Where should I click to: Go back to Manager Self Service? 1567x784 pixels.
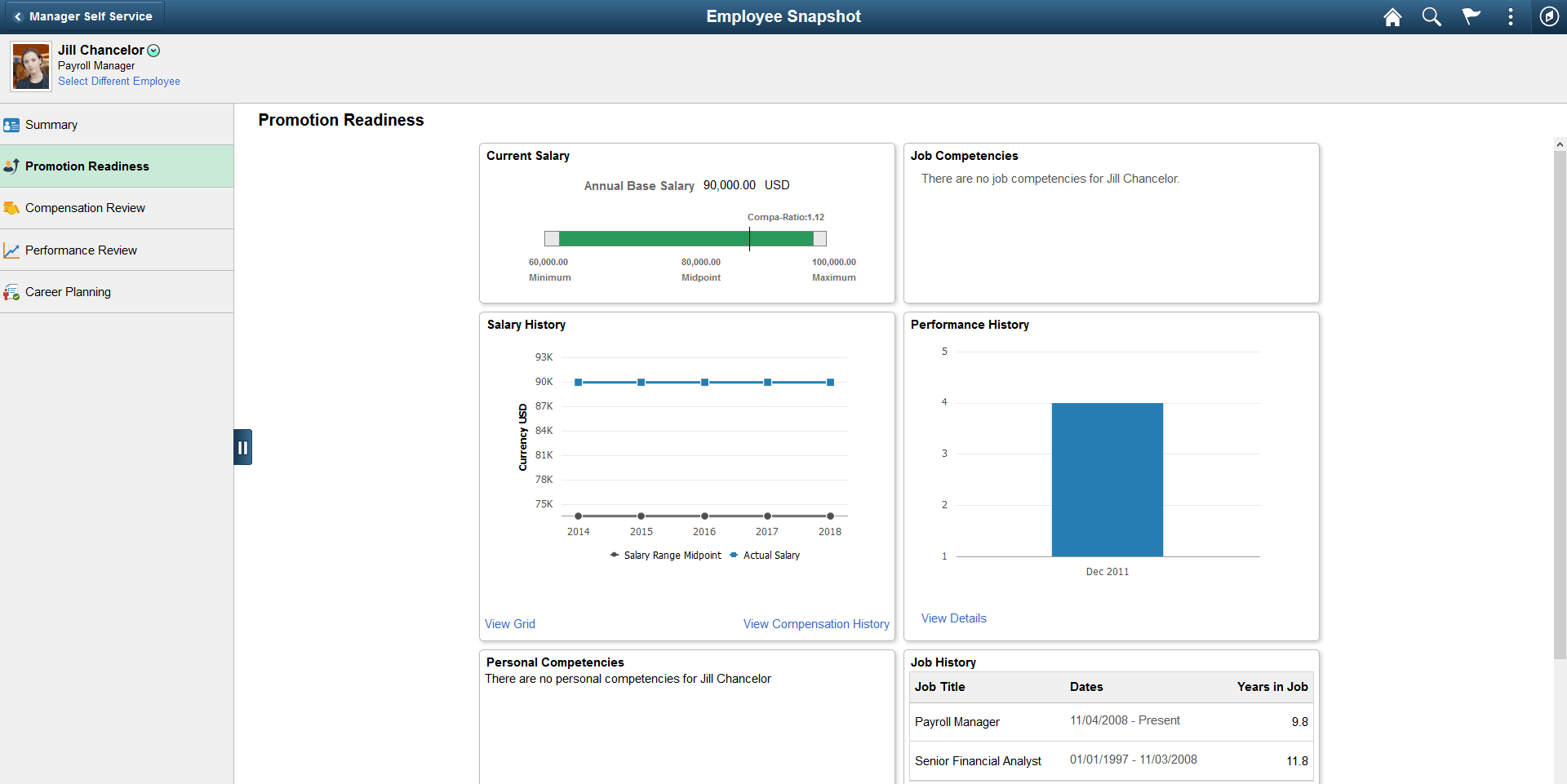pyautogui.click(x=83, y=16)
